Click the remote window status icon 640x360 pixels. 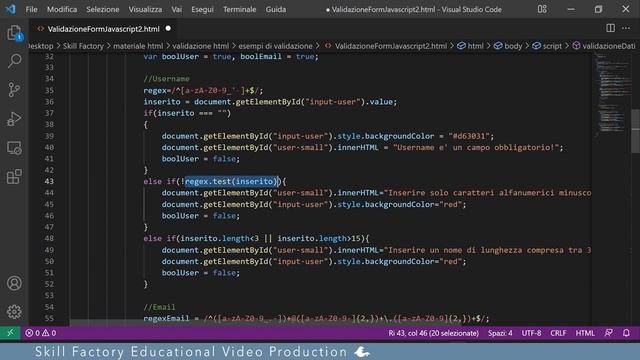click(x=10, y=333)
